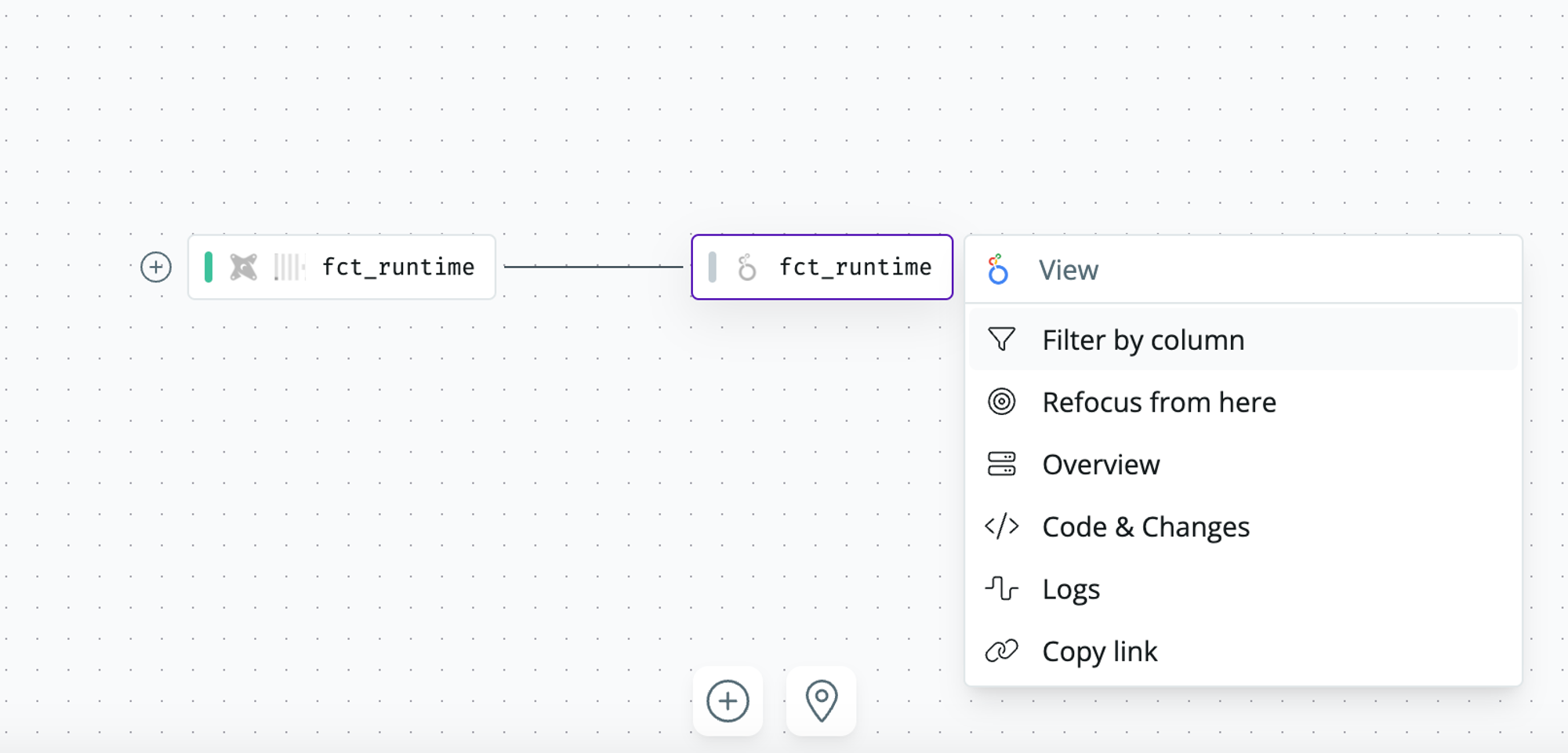The width and height of the screenshot is (1568, 753).
Task: Click the grey status bar on the highlighted fct_runtime node
Action: 712,267
